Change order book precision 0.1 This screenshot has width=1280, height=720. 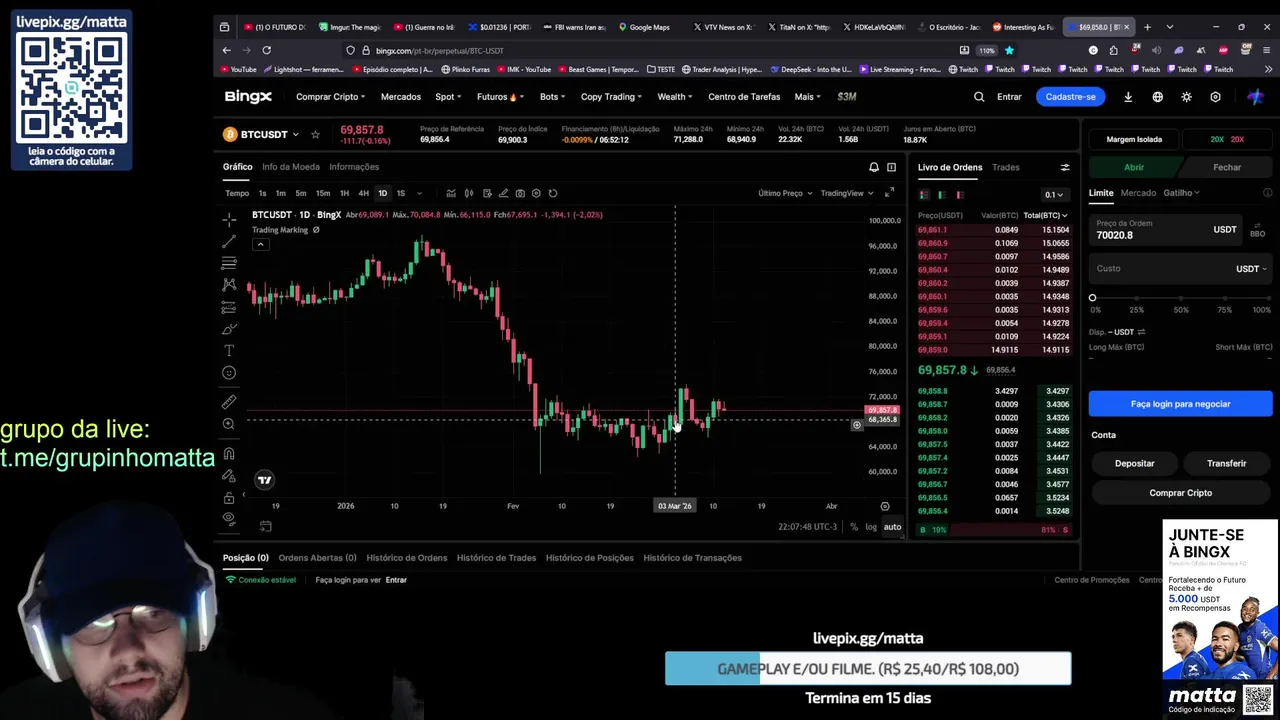[x=1053, y=195]
